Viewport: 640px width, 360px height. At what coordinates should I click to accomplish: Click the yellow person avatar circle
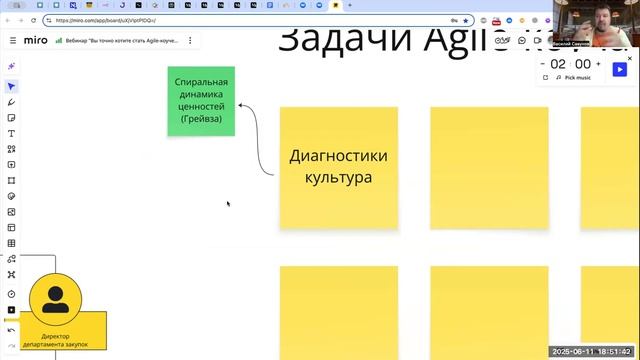coord(56,300)
